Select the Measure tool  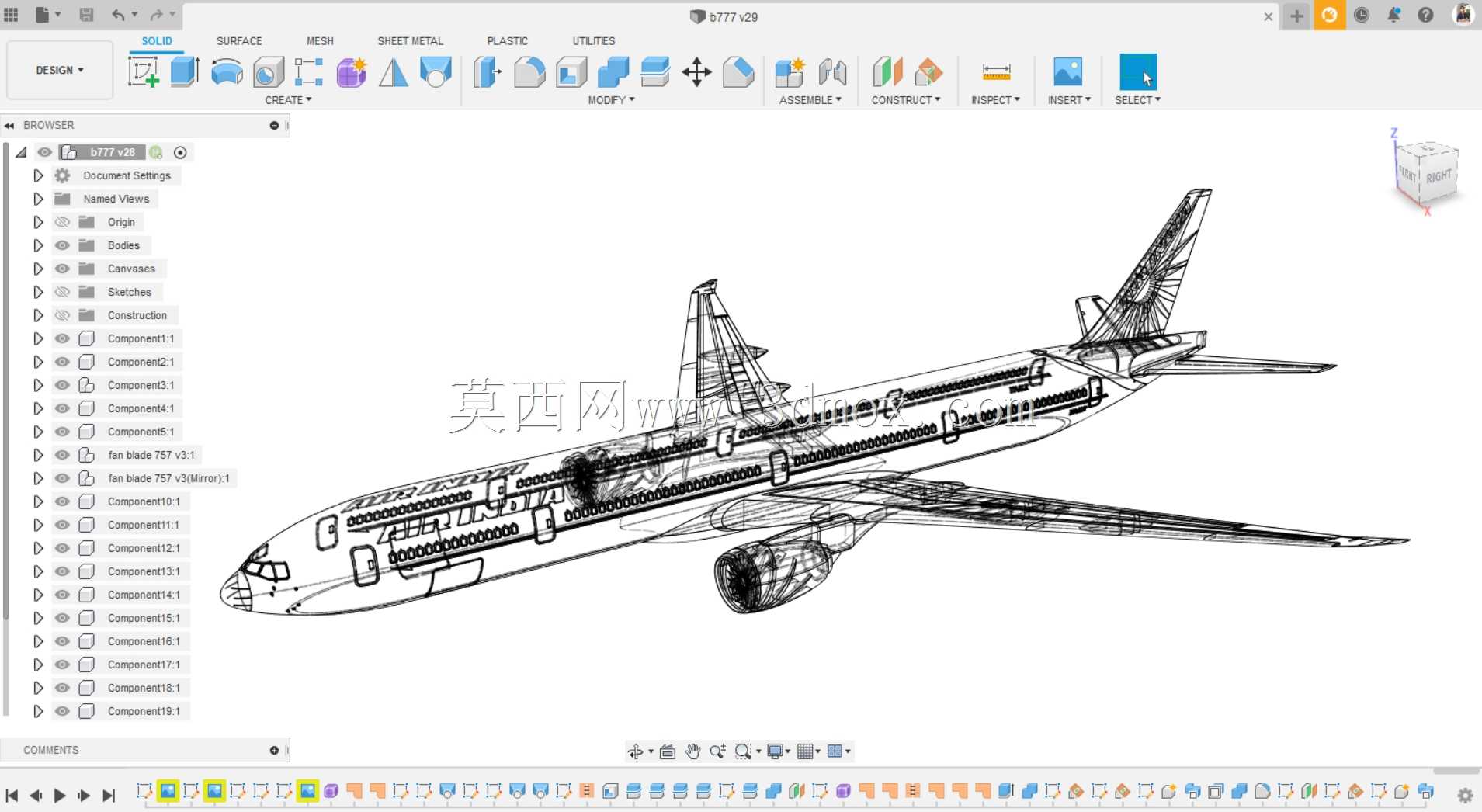pos(996,72)
